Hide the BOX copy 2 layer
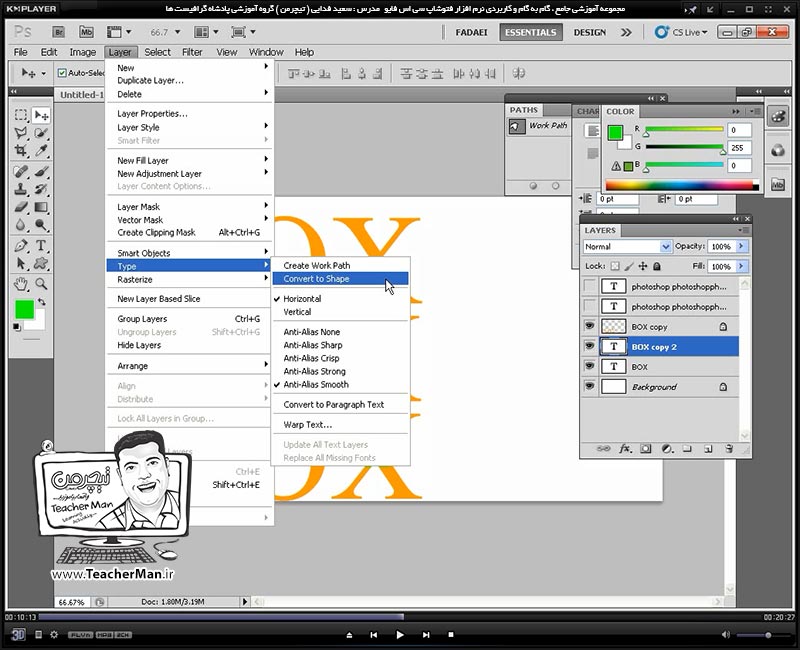Image resolution: width=800 pixels, height=650 pixels. [x=589, y=346]
